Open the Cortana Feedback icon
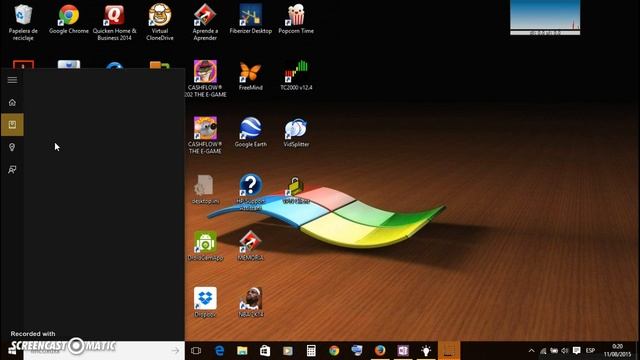This screenshot has height=360, width=640. pyautogui.click(x=12, y=169)
